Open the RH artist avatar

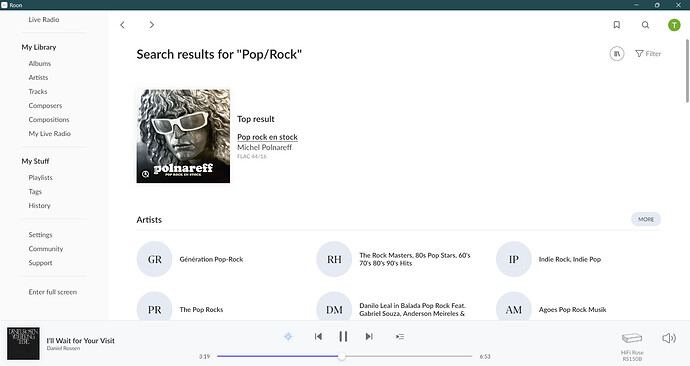tap(334, 259)
